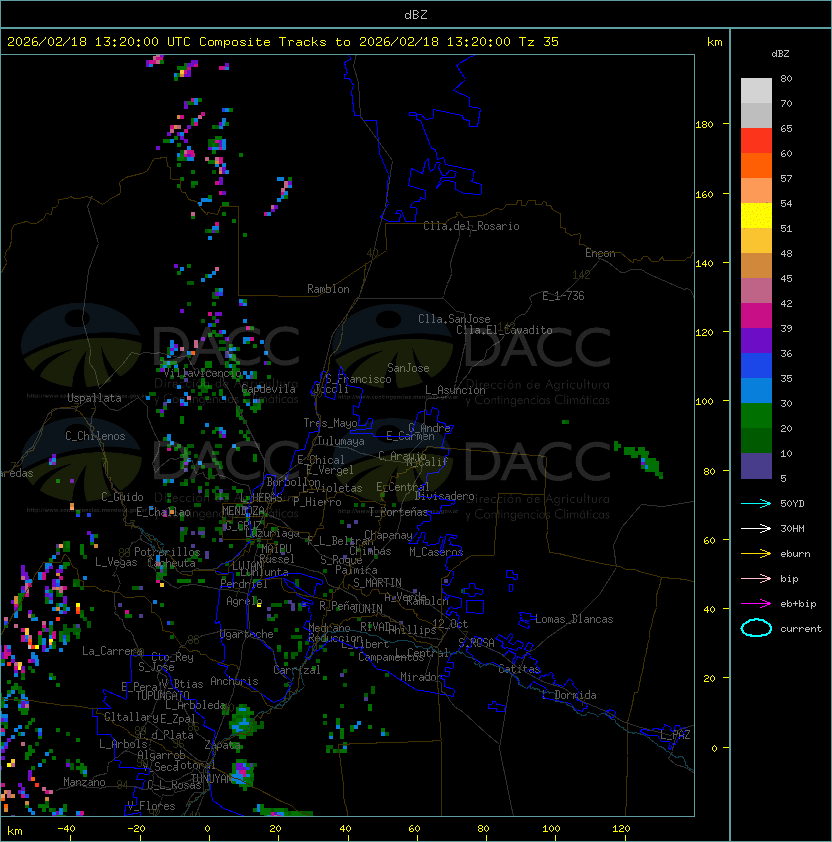Click the 'eb+bip' legend label
Image resolution: width=832 pixels, height=842 pixels.
(x=798, y=604)
